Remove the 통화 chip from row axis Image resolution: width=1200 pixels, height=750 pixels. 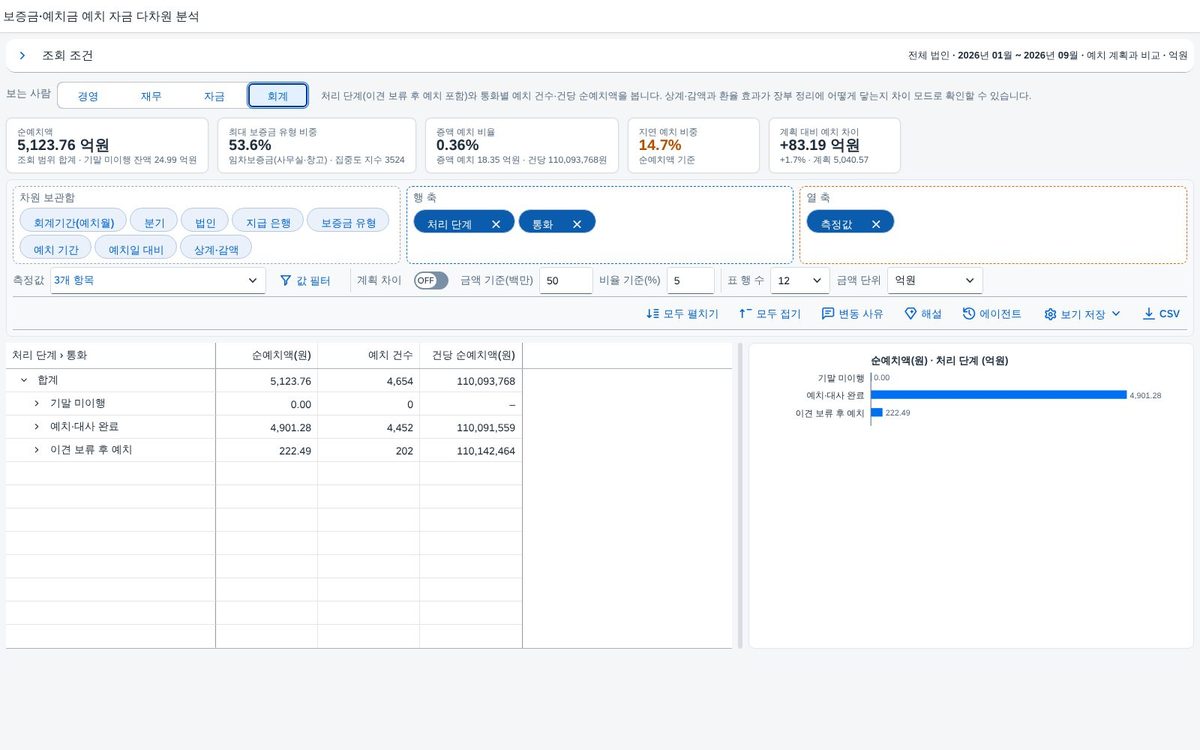click(x=577, y=225)
